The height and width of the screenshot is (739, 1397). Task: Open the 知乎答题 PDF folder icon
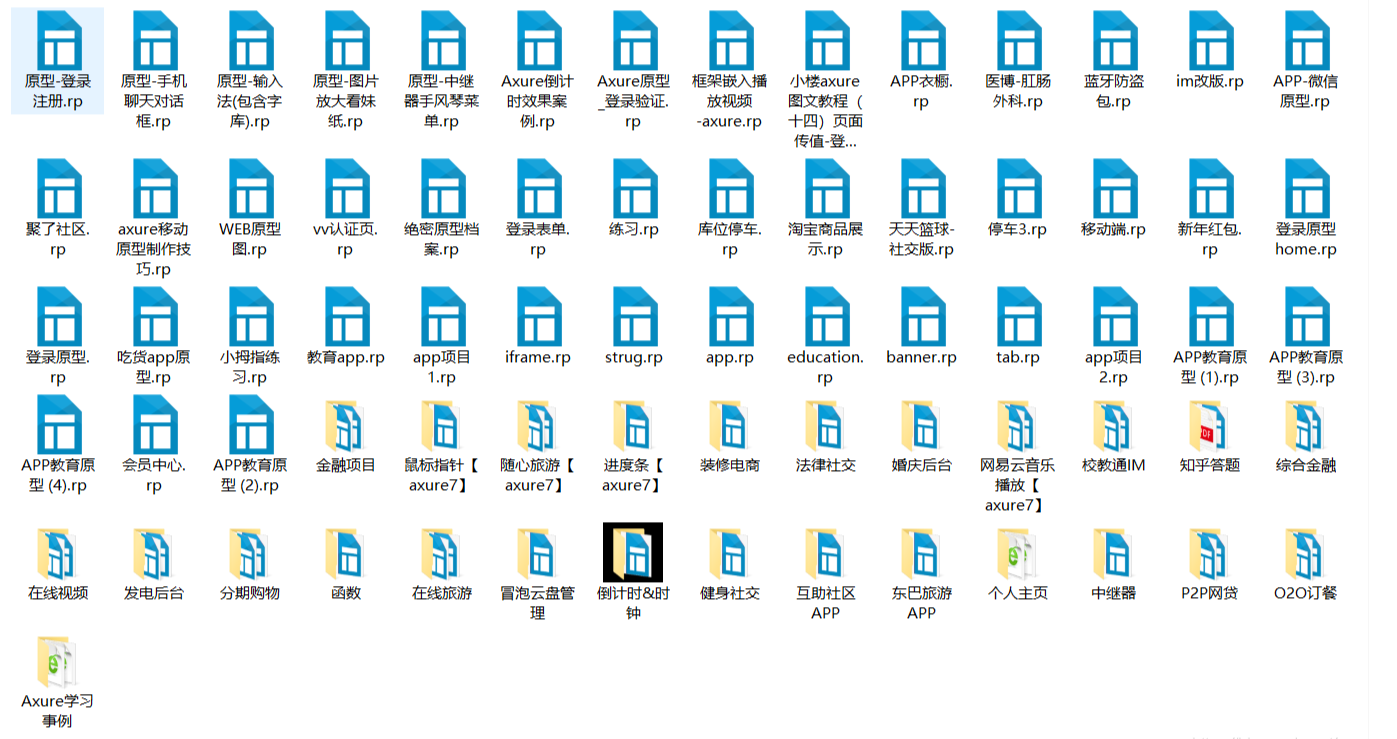tap(1210, 426)
